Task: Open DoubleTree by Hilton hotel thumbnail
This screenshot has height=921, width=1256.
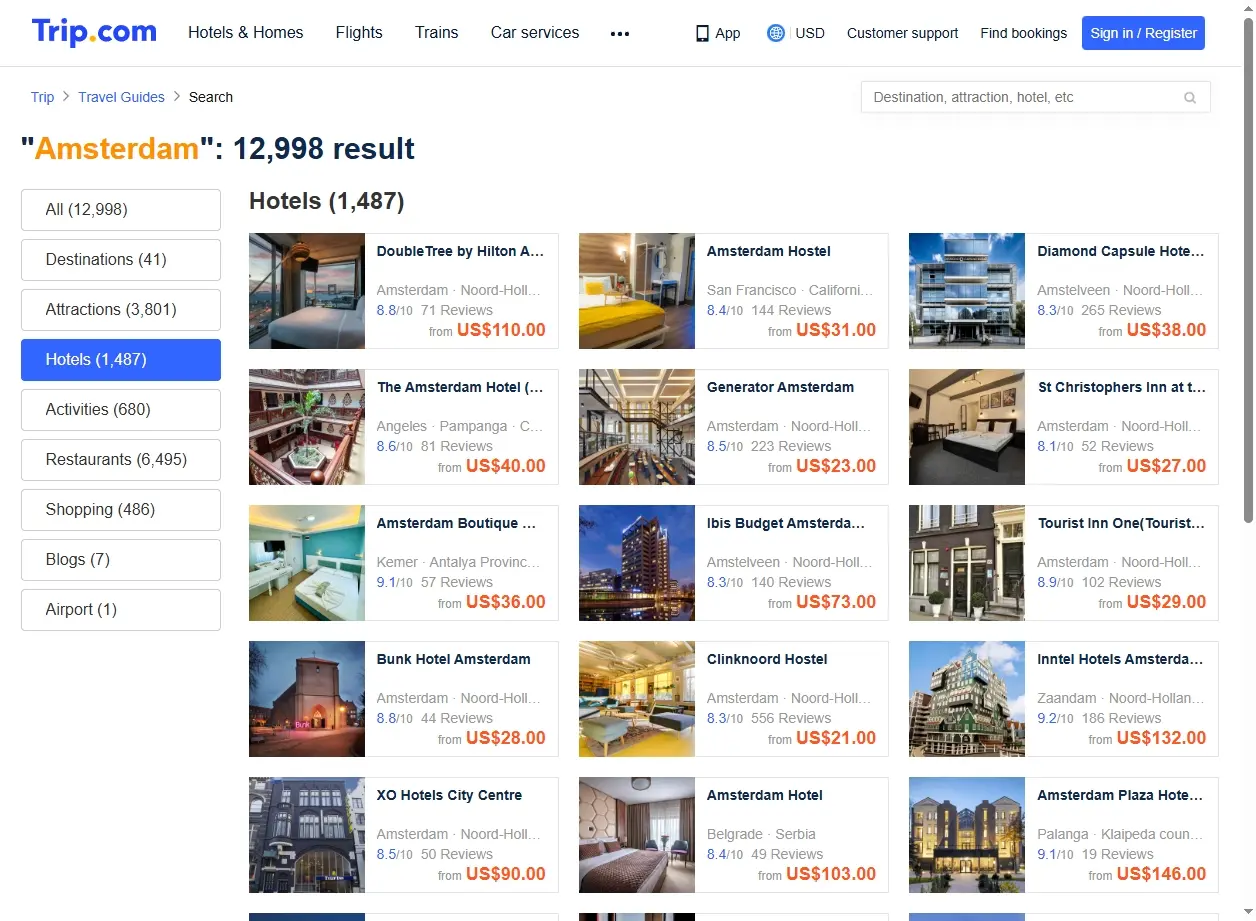Action: tap(307, 291)
